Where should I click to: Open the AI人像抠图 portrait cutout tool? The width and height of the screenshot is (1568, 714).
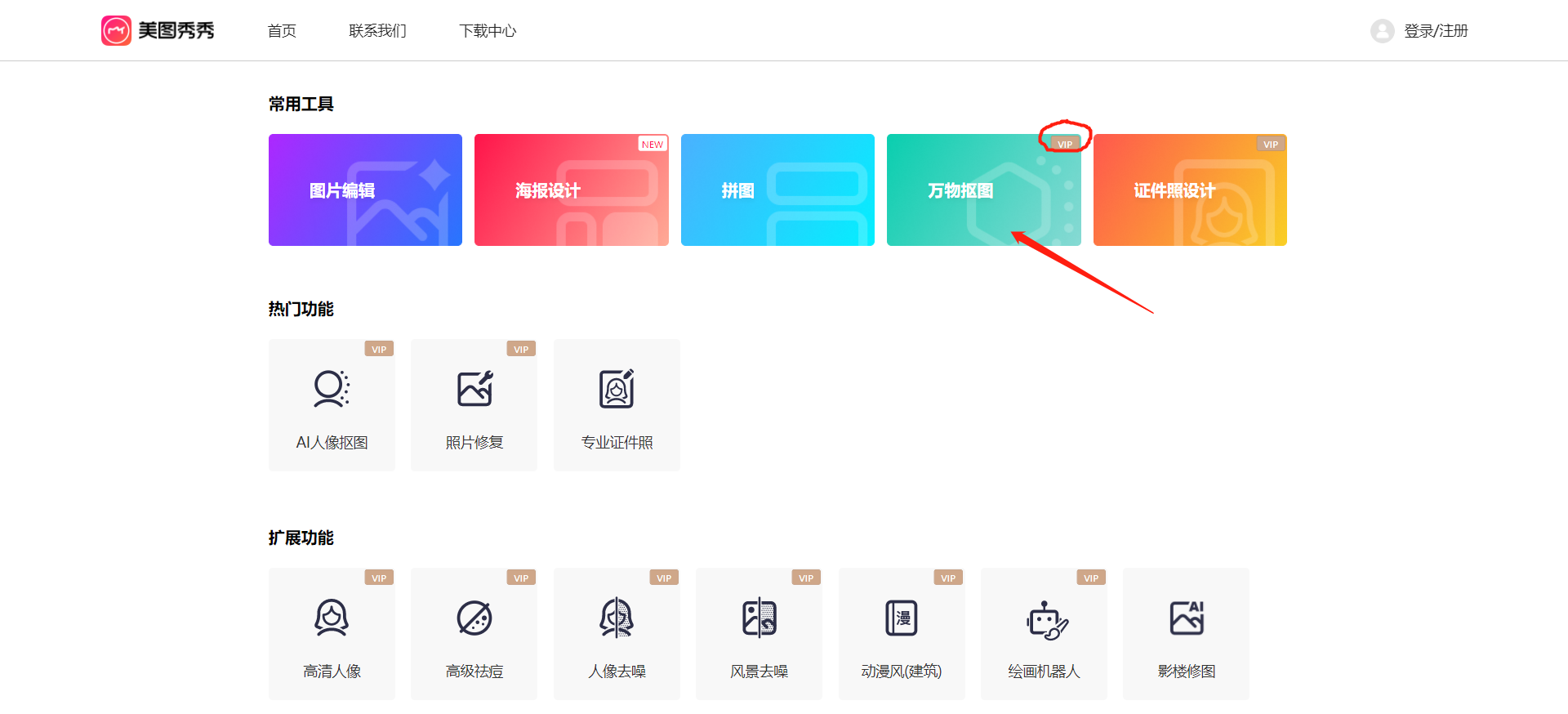click(x=332, y=405)
